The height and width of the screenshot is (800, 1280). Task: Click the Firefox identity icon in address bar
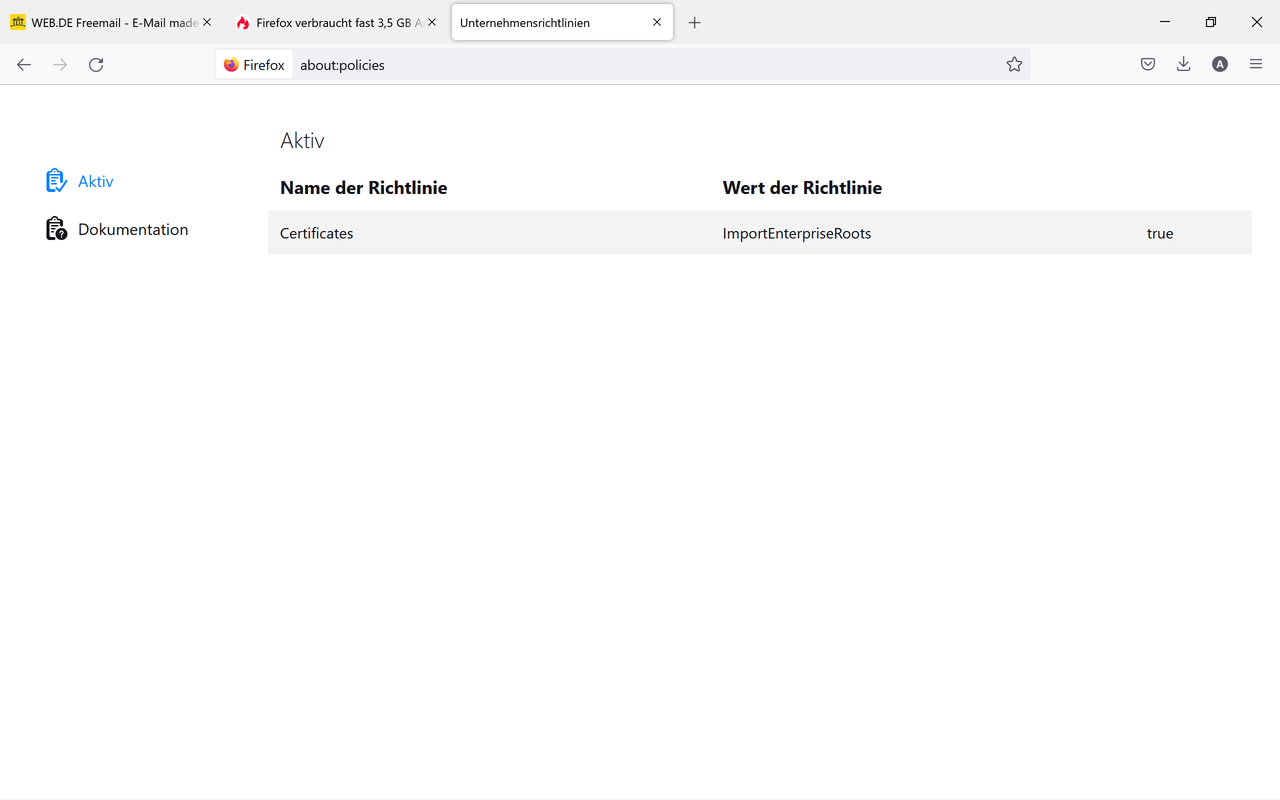pos(254,65)
